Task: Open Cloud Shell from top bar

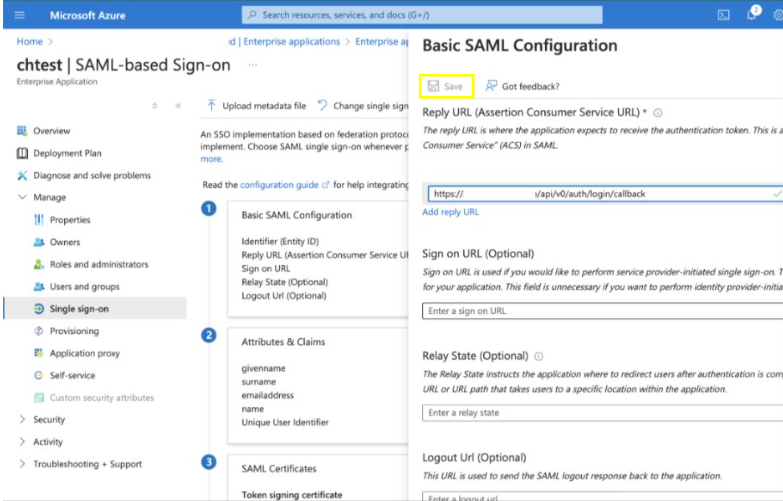Action: pos(723,15)
